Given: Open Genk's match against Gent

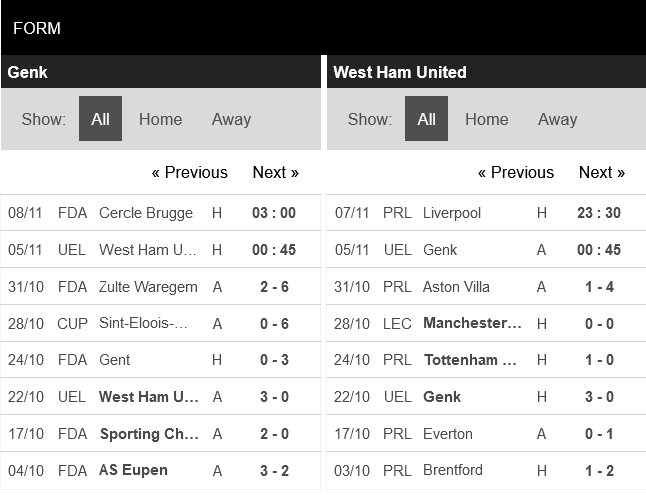Looking at the screenshot, I should pos(115,360).
